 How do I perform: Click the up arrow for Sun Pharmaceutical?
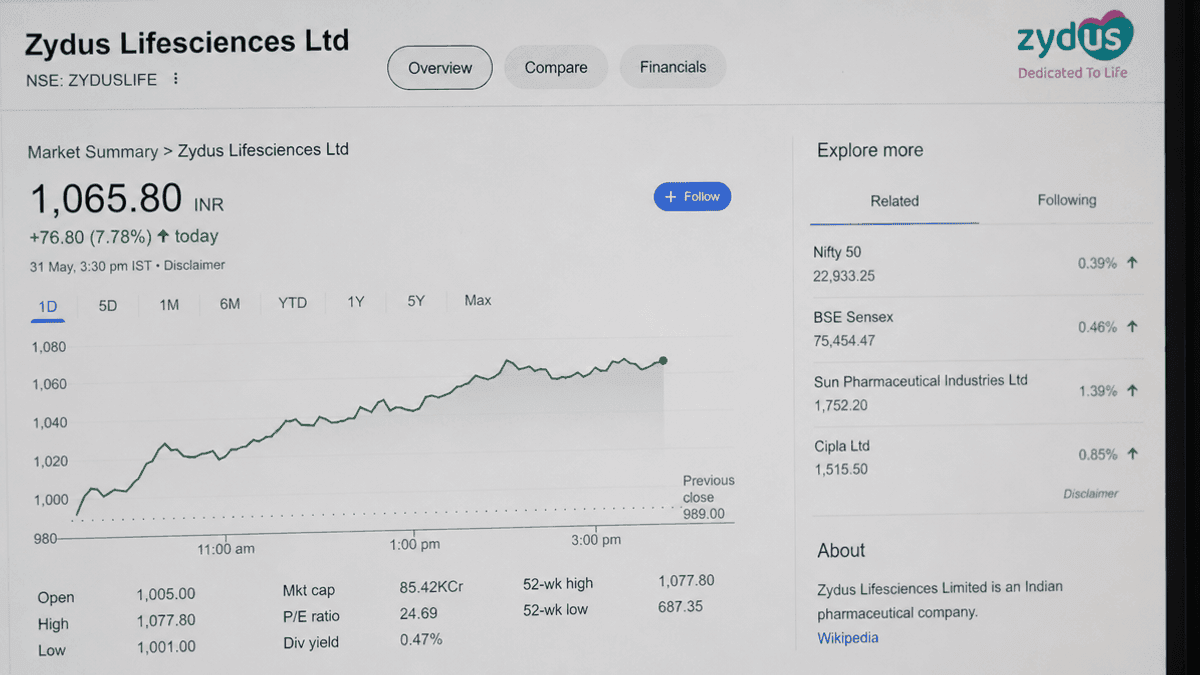pos(1132,391)
